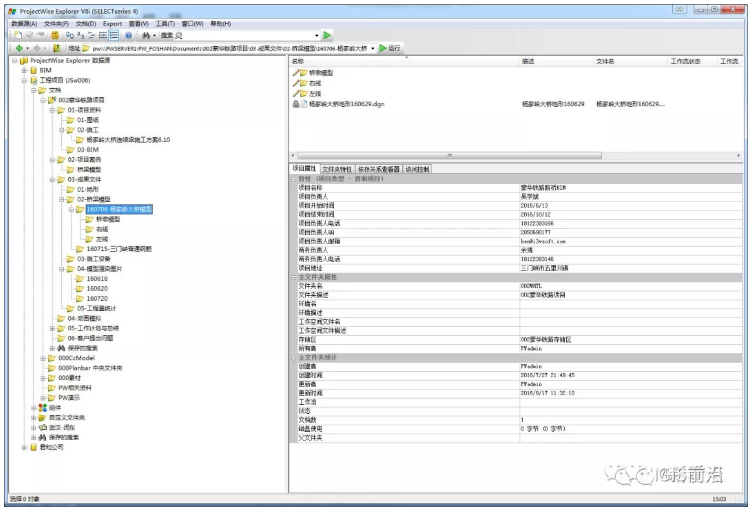Switch to the second properties tab 文件夹特性
The image size is (751, 515).
(337, 169)
